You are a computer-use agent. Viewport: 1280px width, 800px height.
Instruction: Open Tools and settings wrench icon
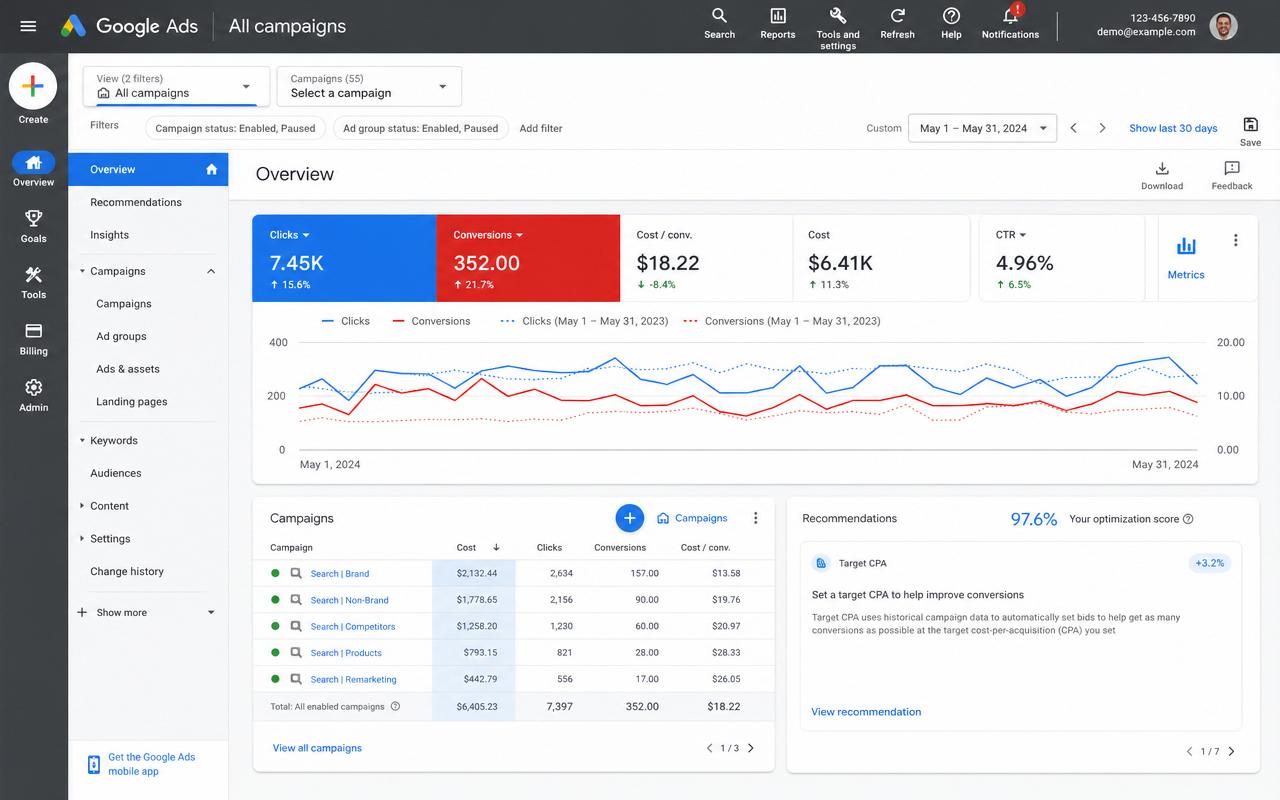pos(838,16)
